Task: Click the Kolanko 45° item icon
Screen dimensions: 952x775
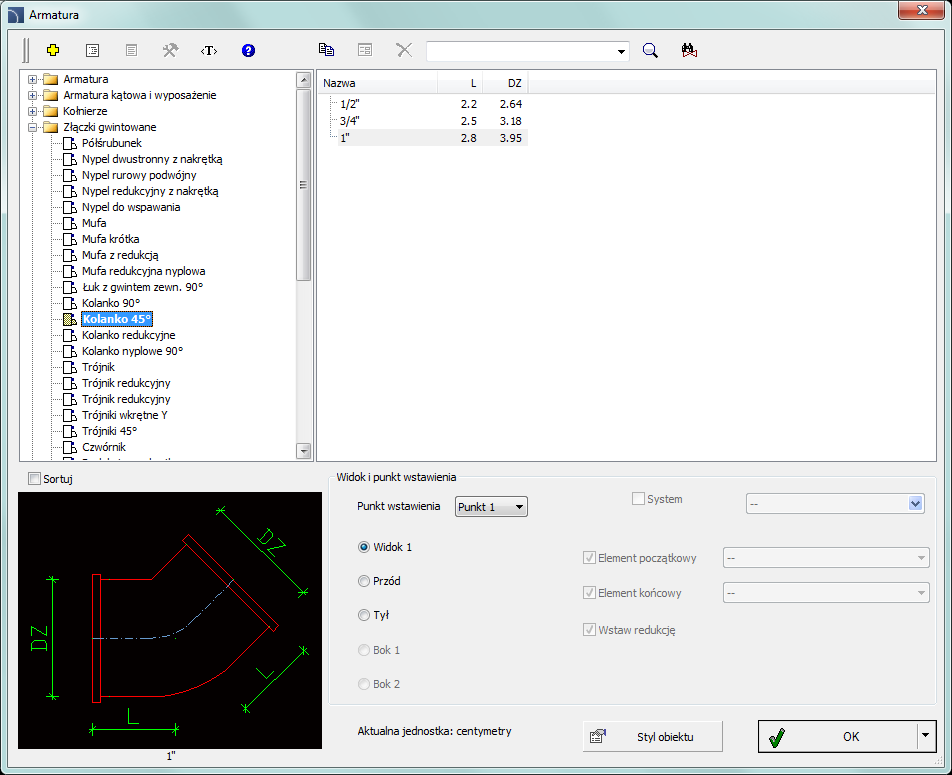Action: (x=70, y=319)
